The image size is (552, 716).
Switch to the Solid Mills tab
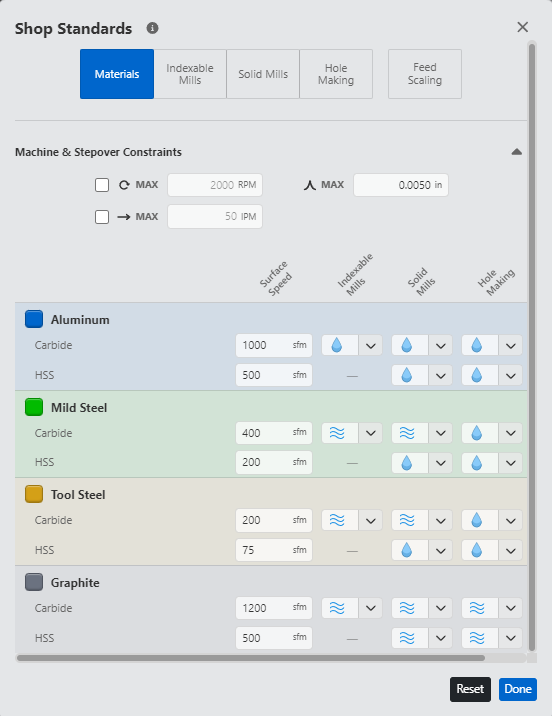[263, 74]
